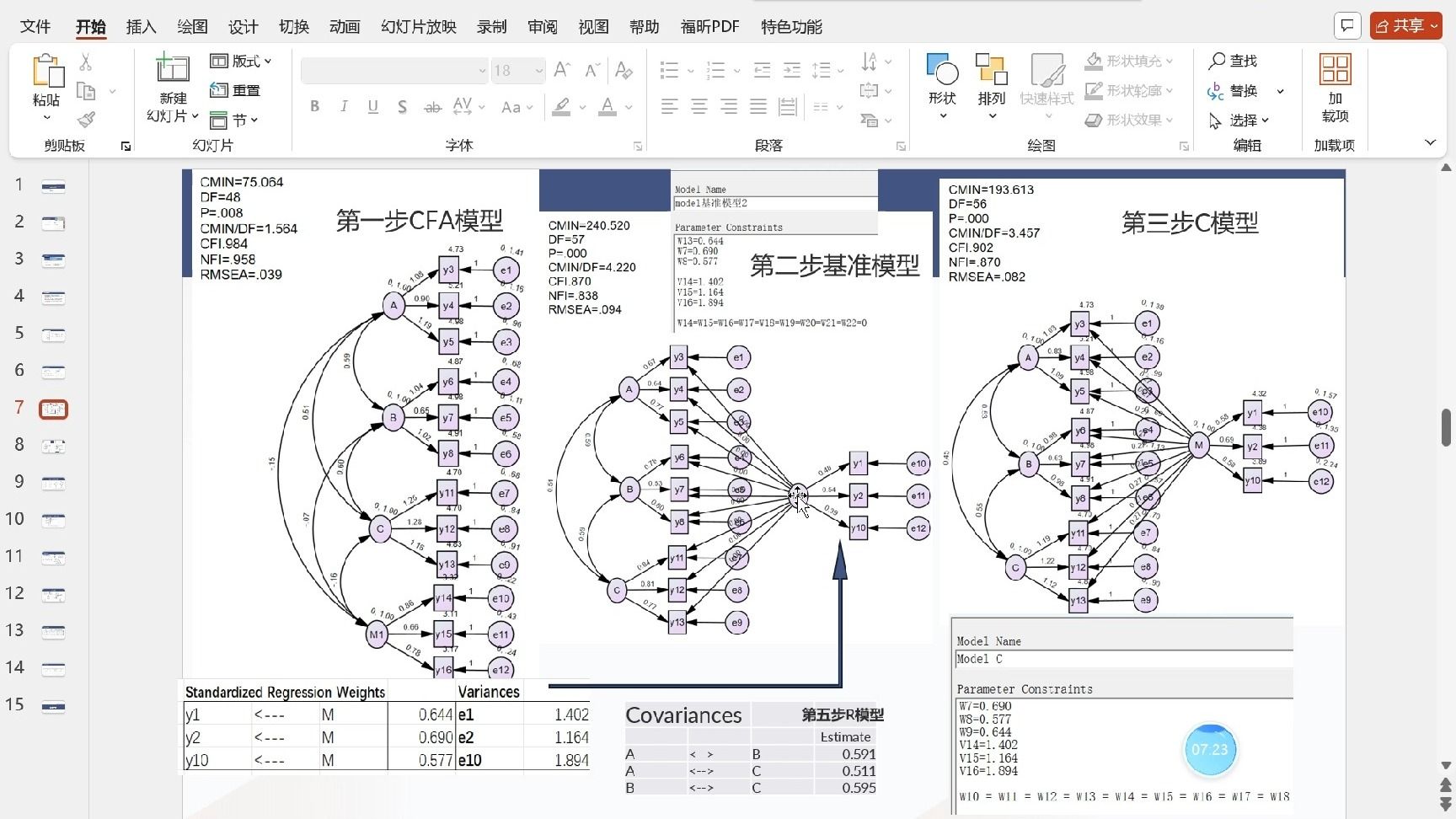Click the 07:23 recording timer

[x=1210, y=750]
